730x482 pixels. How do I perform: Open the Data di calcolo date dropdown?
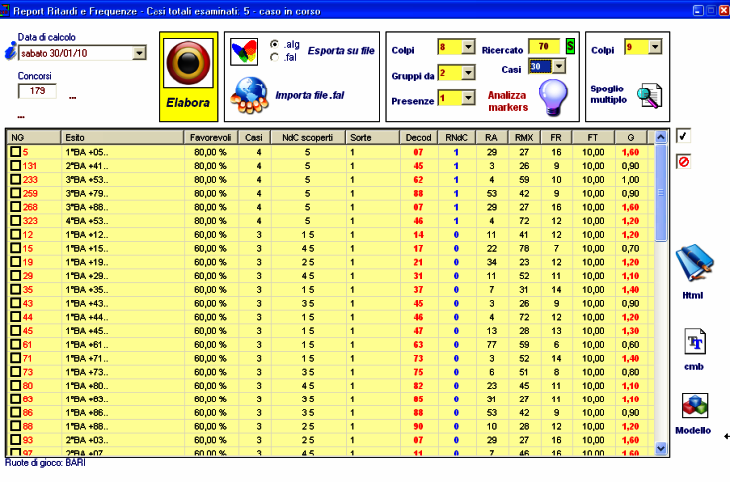tap(139, 53)
